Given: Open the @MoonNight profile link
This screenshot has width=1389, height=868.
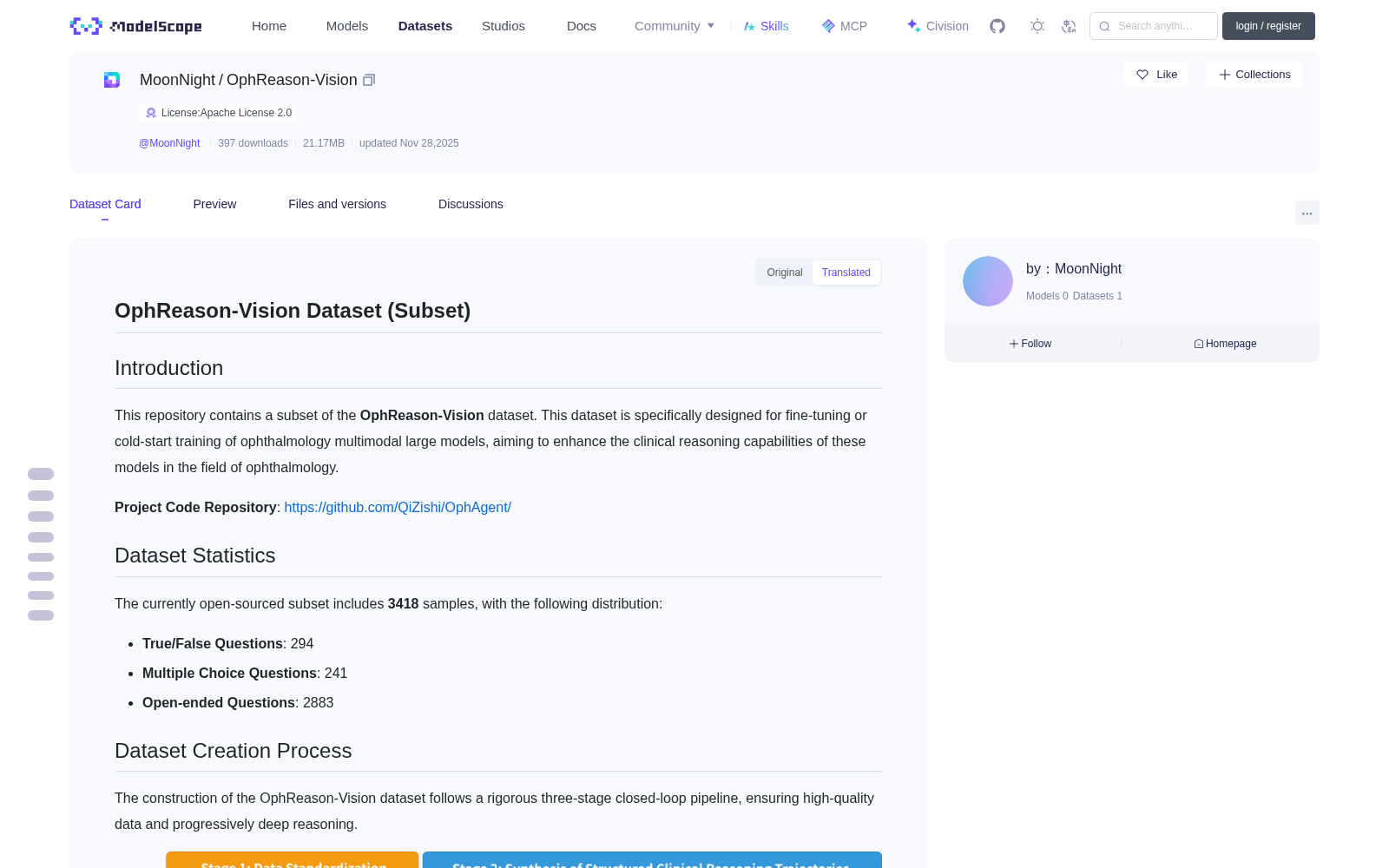Looking at the screenshot, I should coord(169,143).
